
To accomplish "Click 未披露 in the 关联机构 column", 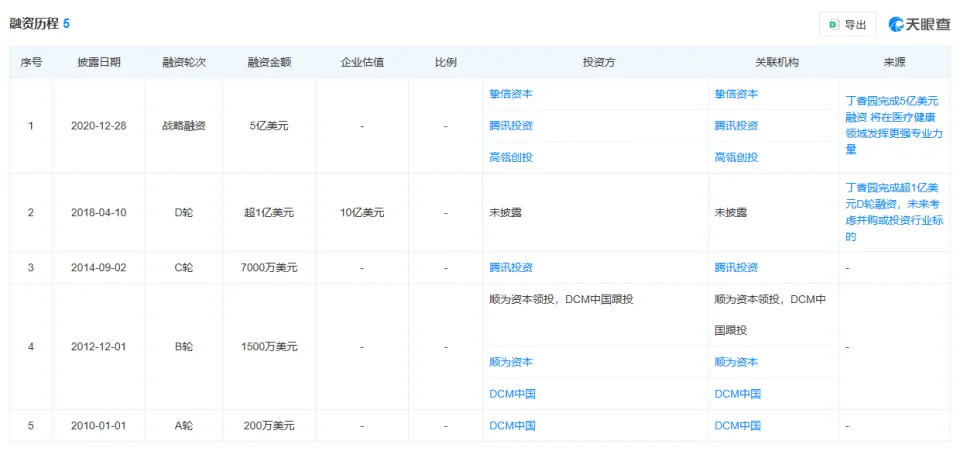I will pyautogui.click(x=731, y=213).
